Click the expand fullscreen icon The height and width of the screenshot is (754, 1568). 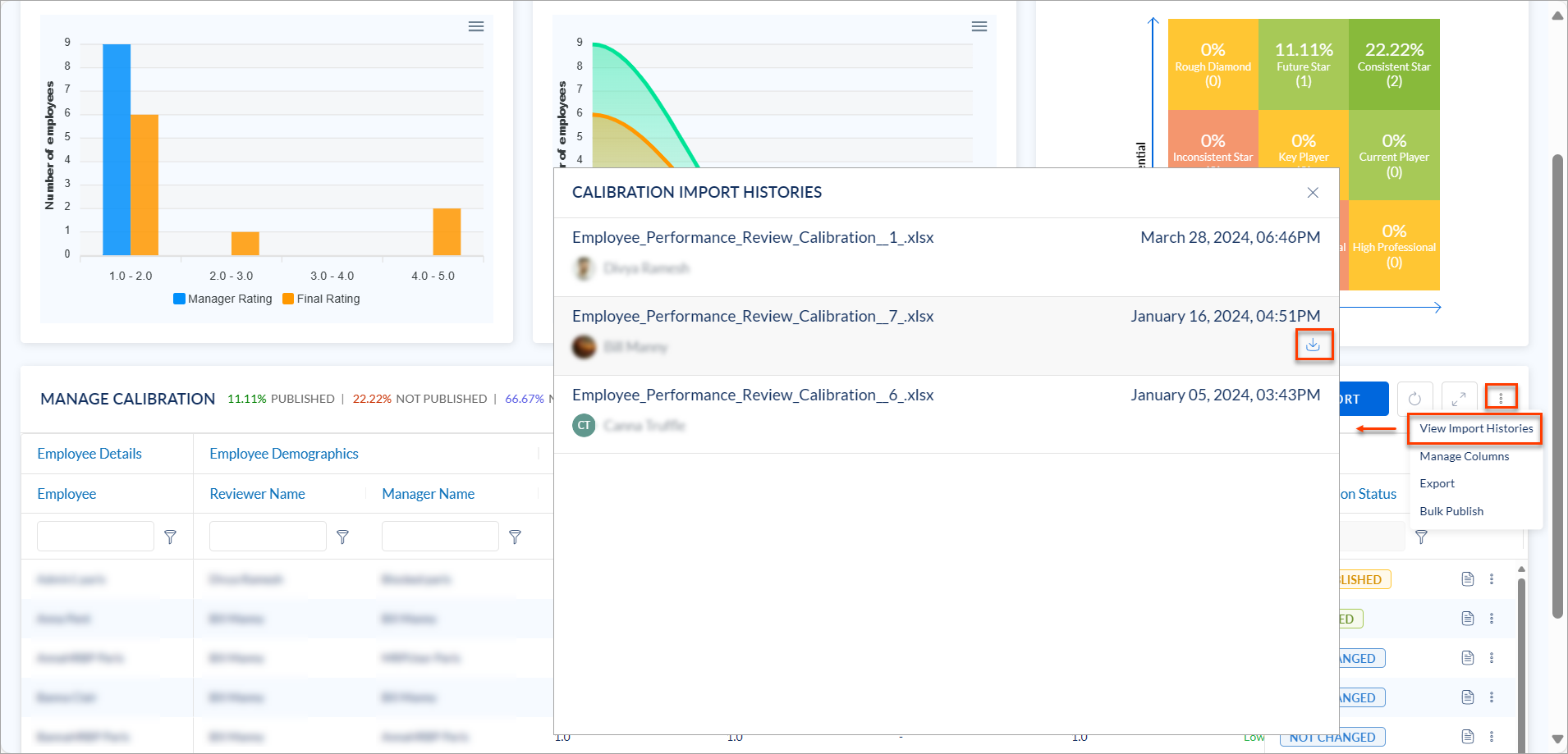pos(1460,398)
